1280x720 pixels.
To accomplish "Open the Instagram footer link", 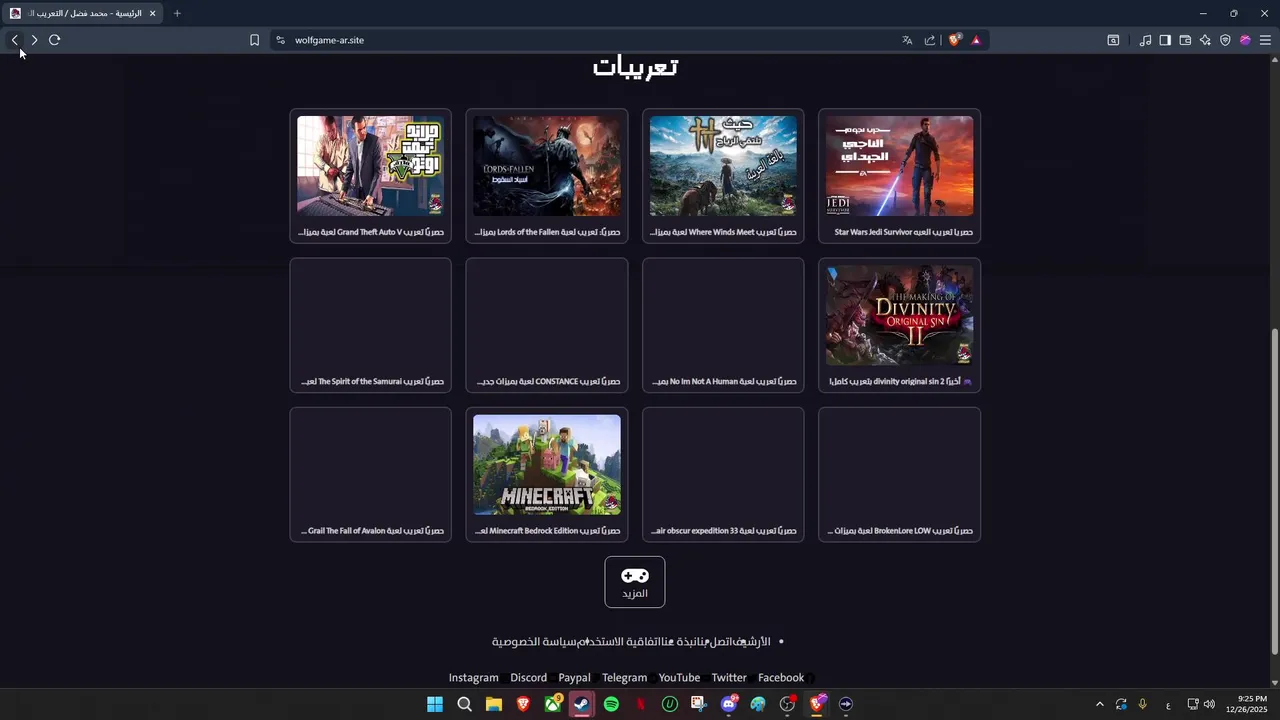I will click(473, 678).
